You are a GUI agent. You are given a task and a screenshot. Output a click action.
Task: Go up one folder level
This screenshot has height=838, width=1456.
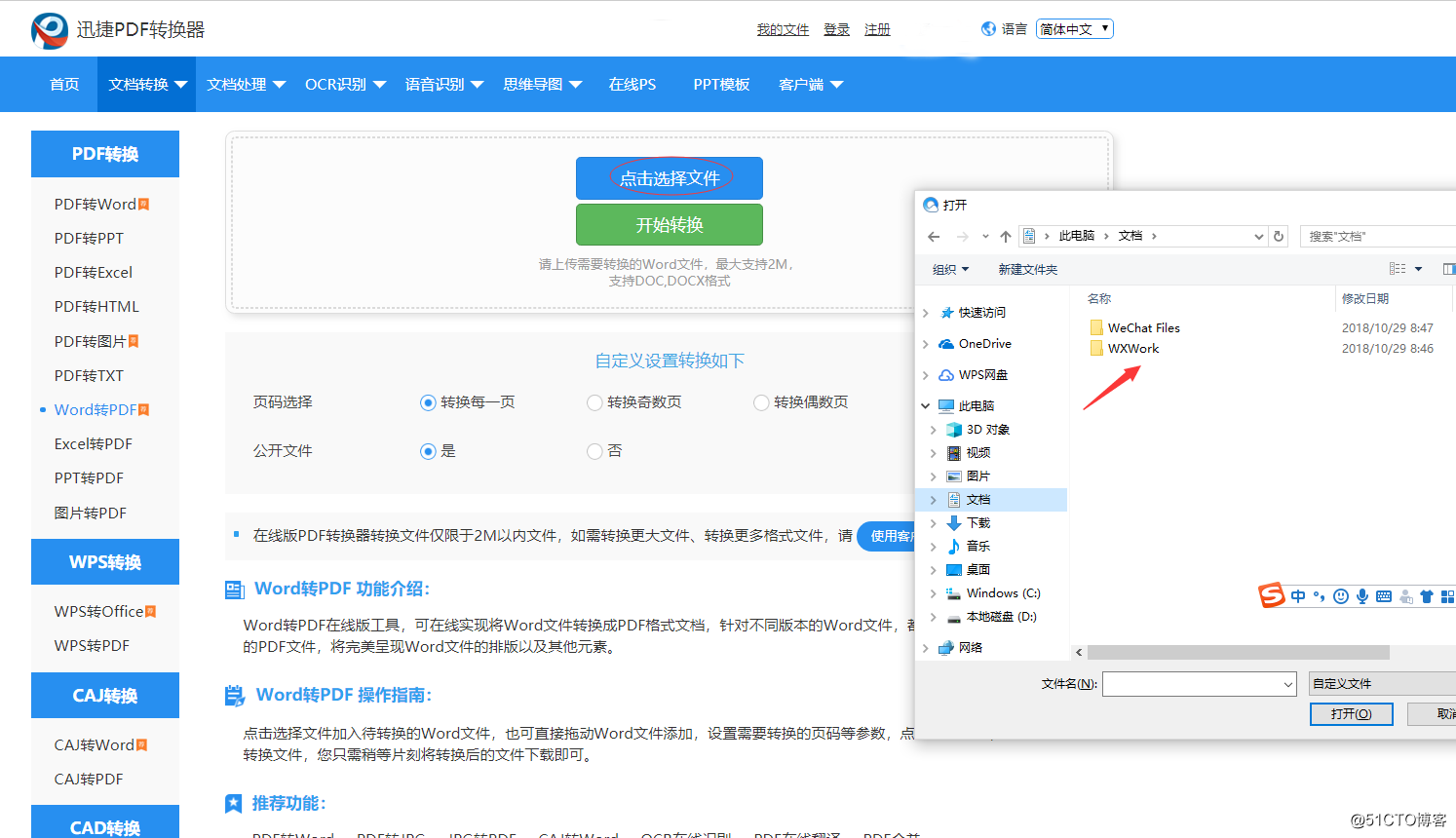(1006, 237)
